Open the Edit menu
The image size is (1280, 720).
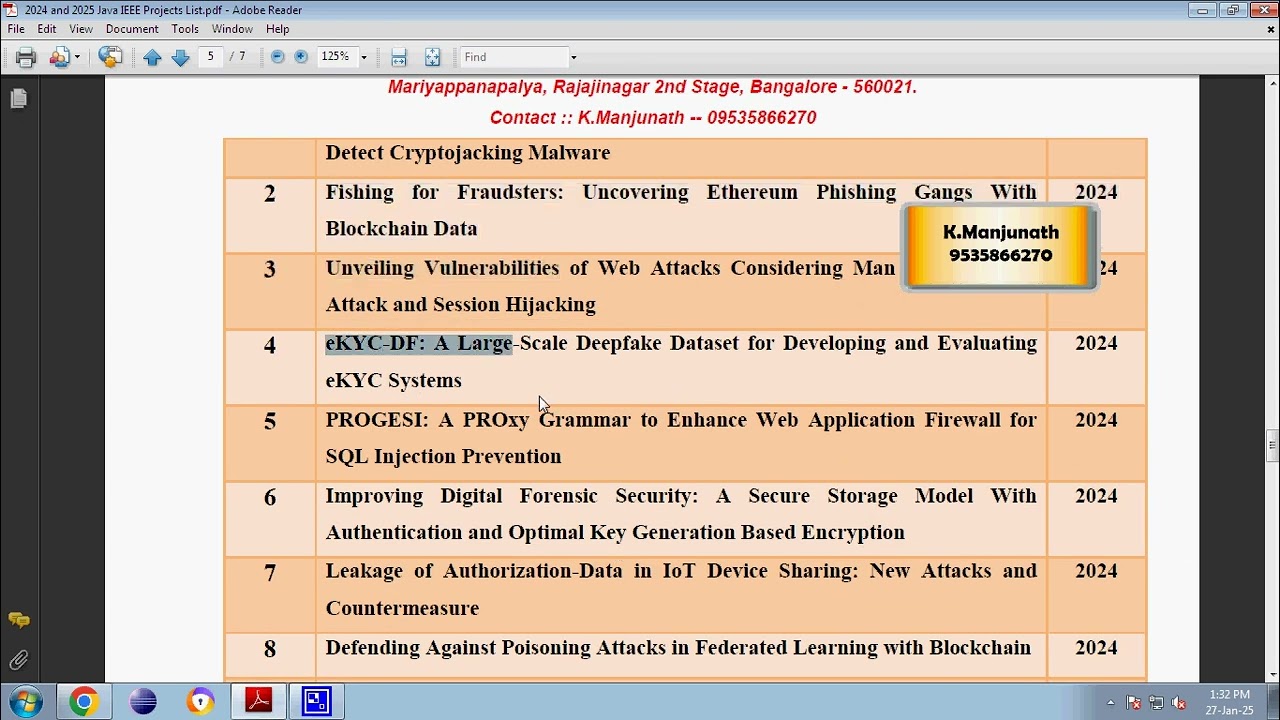47,29
